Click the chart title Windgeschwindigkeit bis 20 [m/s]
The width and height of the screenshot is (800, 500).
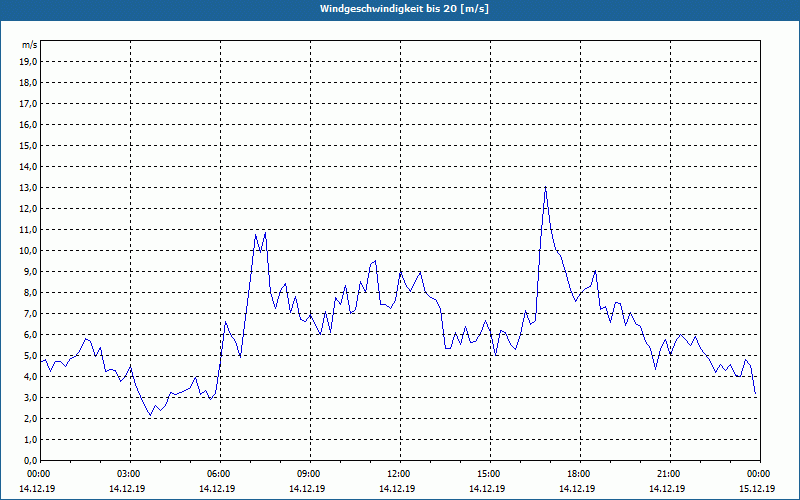[x=404, y=9]
